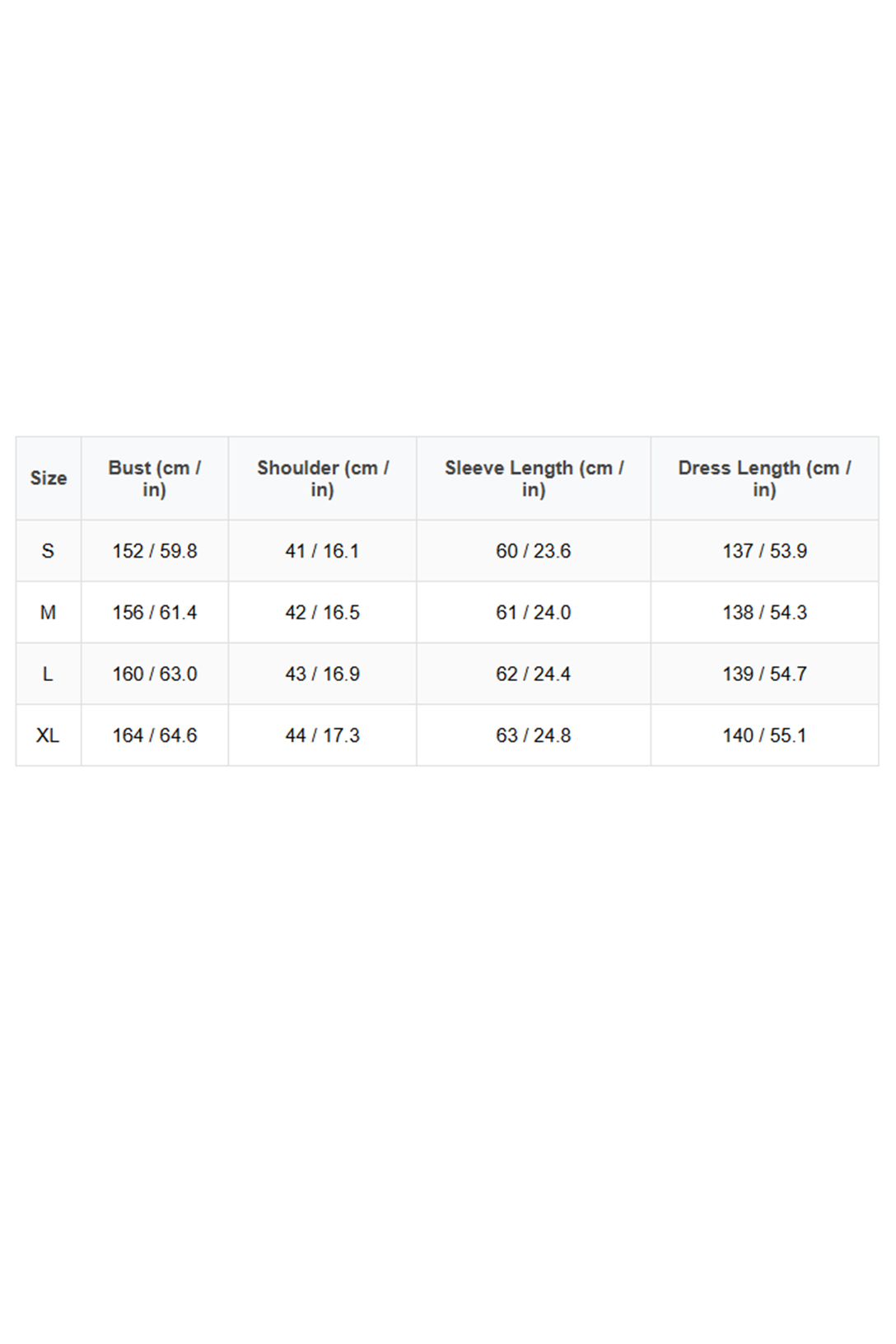Click the Sleeve Length column header

(x=534, y=478)
